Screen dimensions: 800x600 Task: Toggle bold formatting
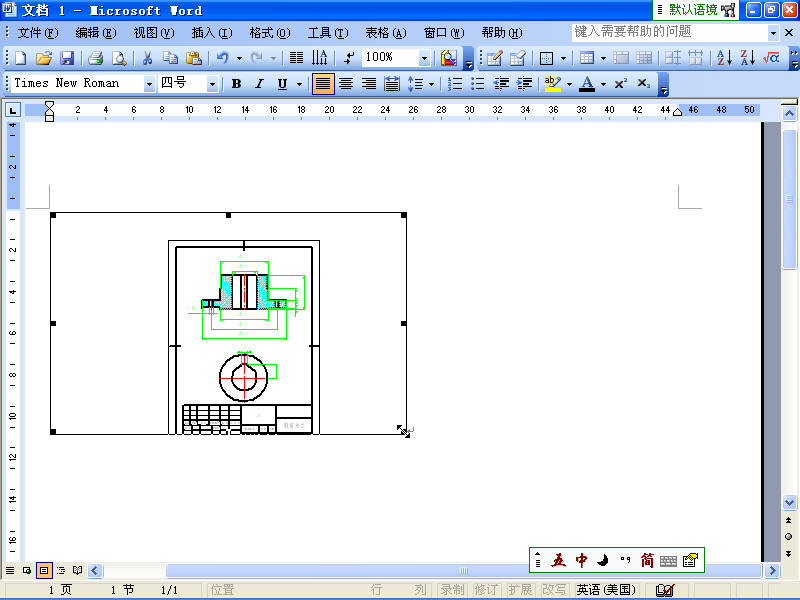pos(236,84)
